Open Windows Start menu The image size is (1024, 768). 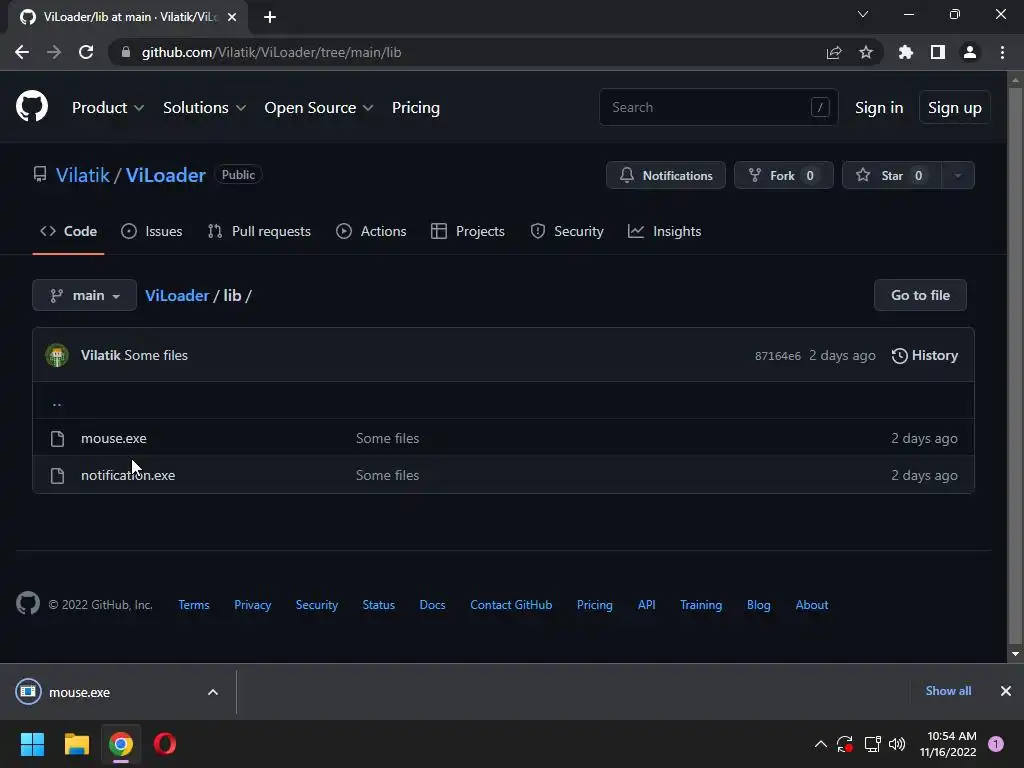[32, 744]
